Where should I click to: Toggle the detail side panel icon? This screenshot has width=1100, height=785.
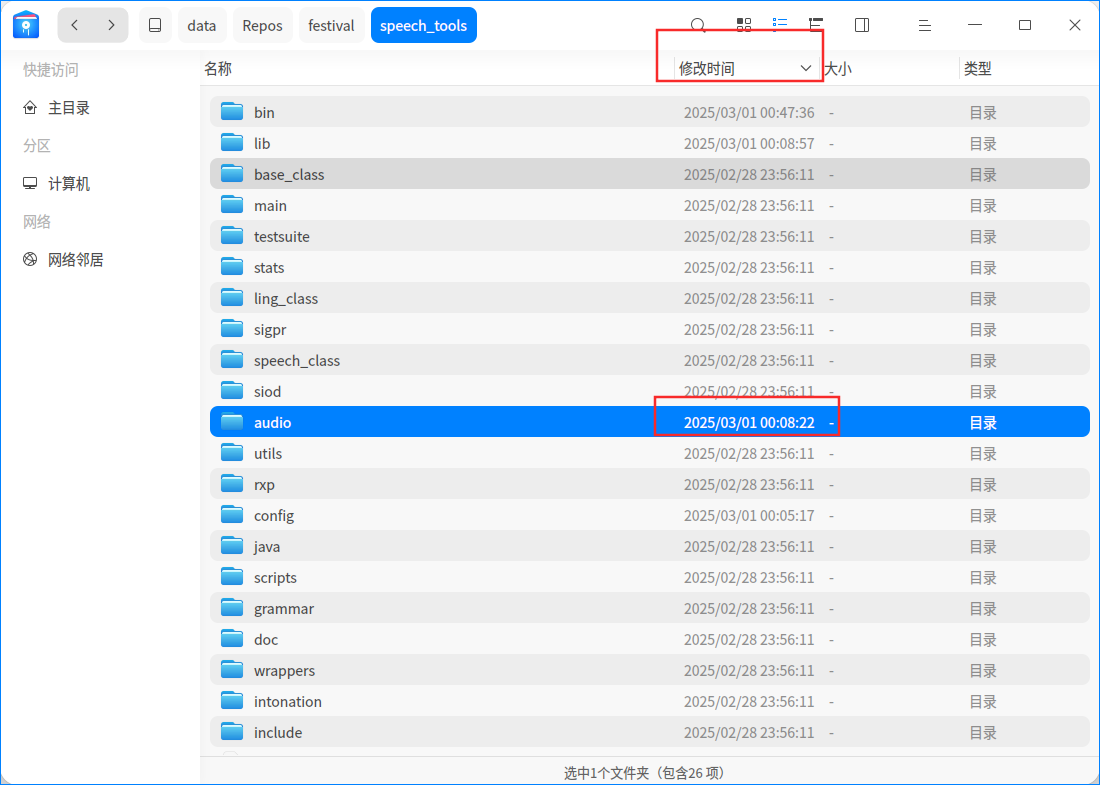[862, 25]
